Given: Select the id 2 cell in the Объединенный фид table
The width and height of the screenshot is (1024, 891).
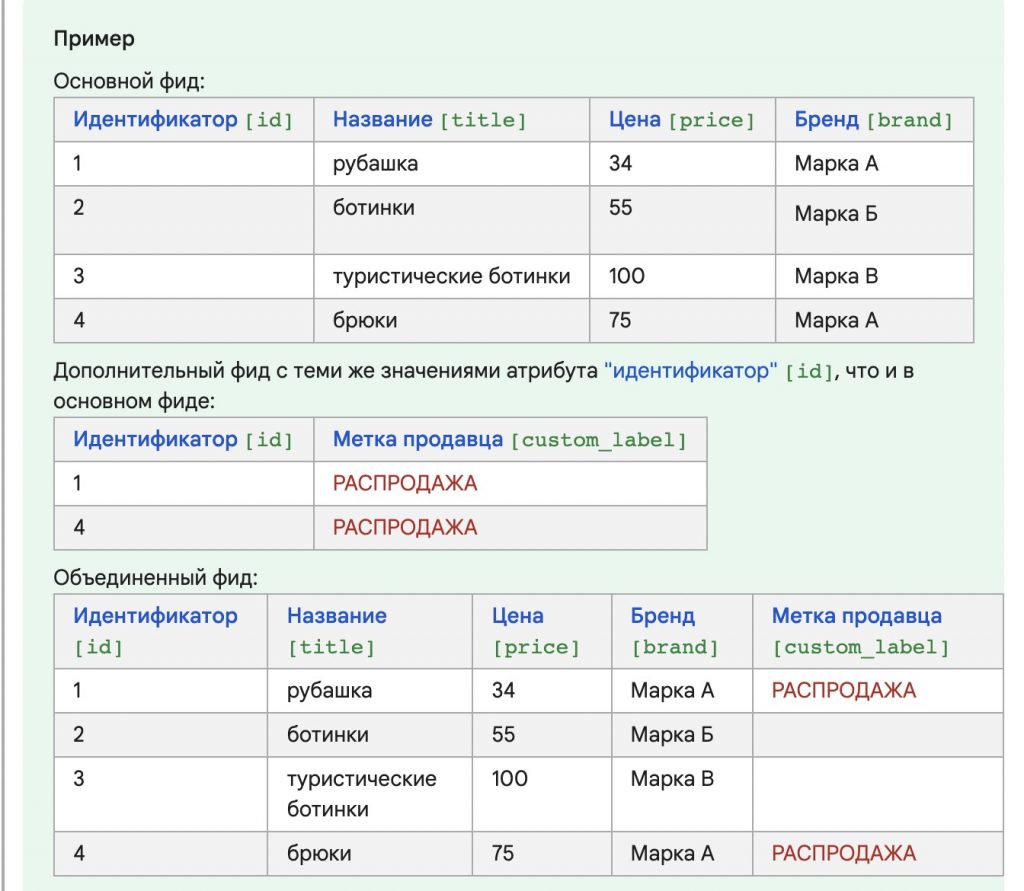Looking at the screenshot, I should 161,735.
